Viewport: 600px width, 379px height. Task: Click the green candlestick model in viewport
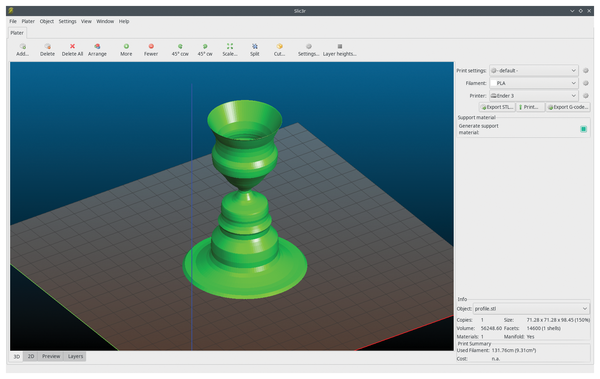click(245, 199)
